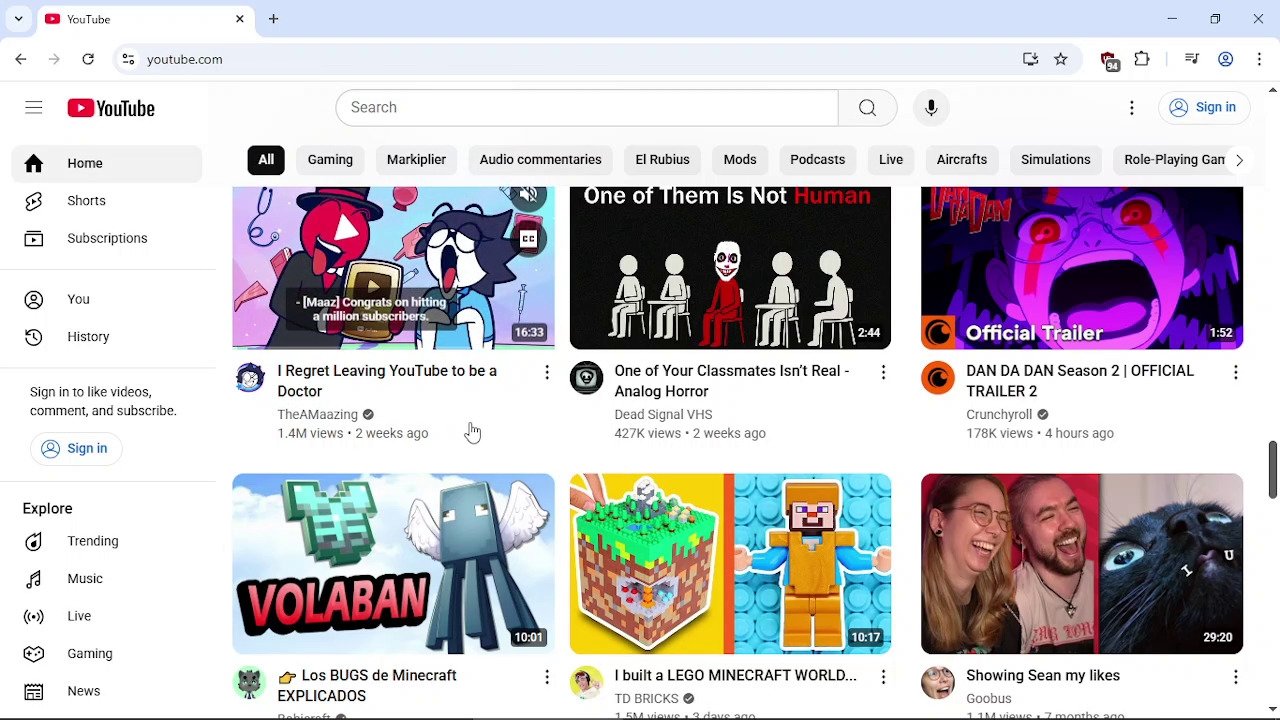Select the Simulations filter chip
This screenshot has height=720, width=1280.
(1055, 160)
